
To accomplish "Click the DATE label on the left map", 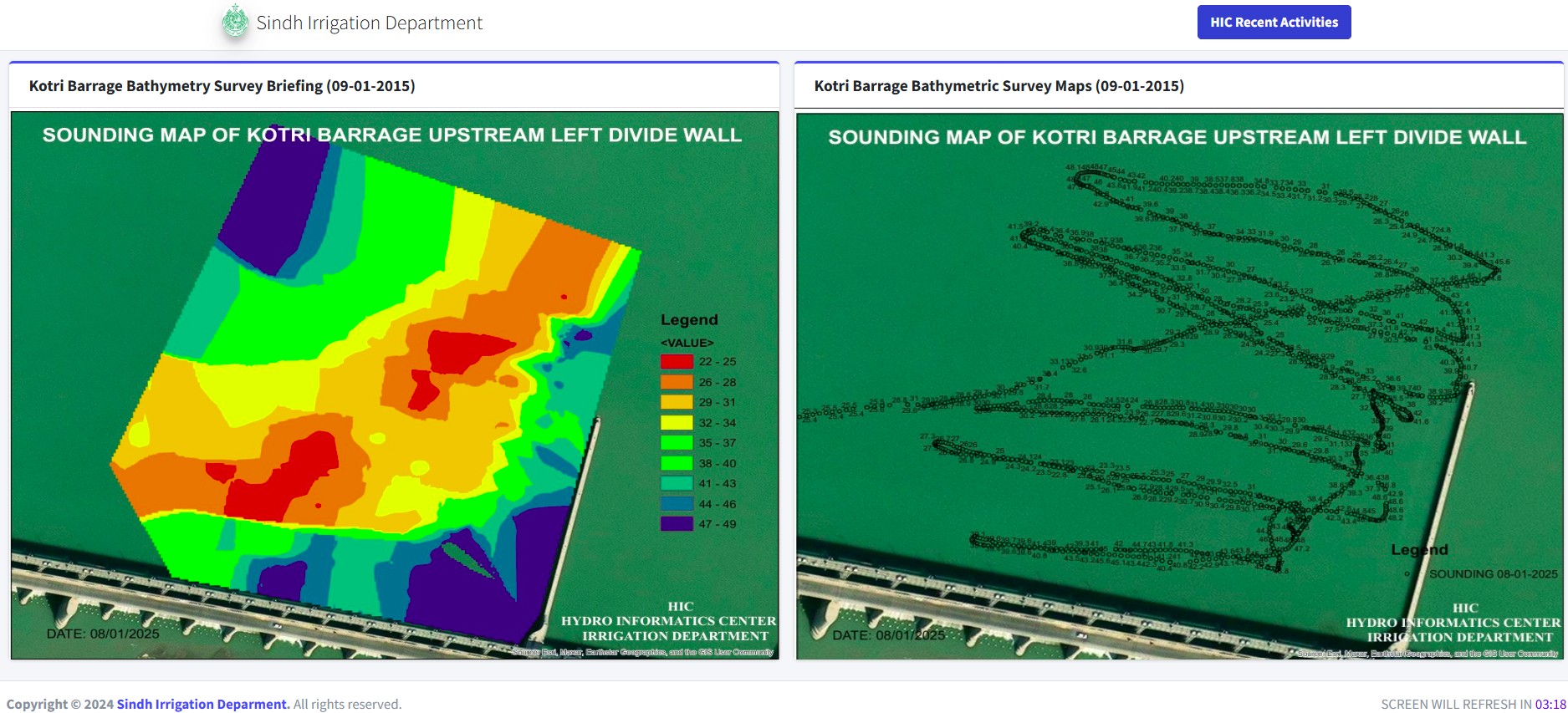I will click(x=103, y=634).
